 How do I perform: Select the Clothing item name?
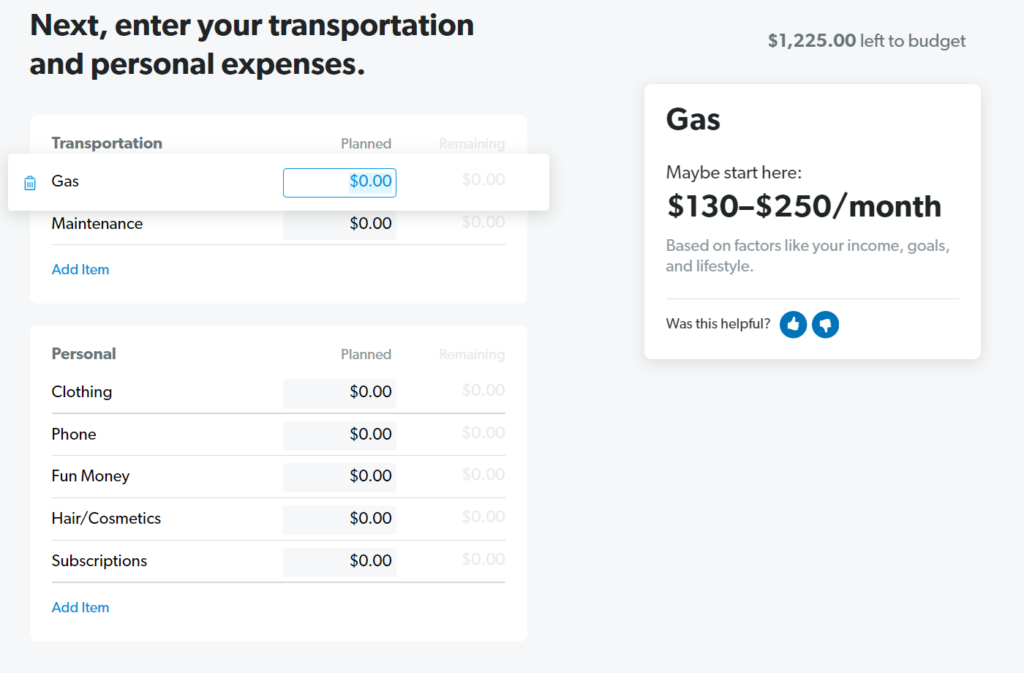(82, 391)
